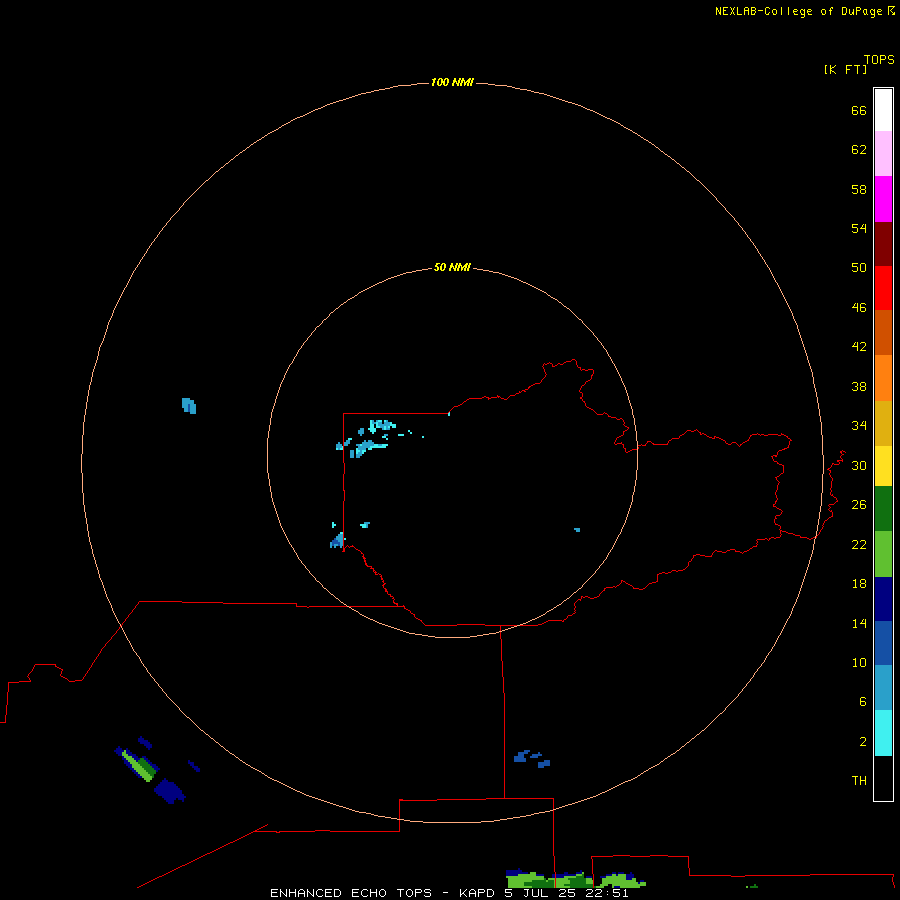Click the 'KAPD' radar station identifier

tap(476, 893)
